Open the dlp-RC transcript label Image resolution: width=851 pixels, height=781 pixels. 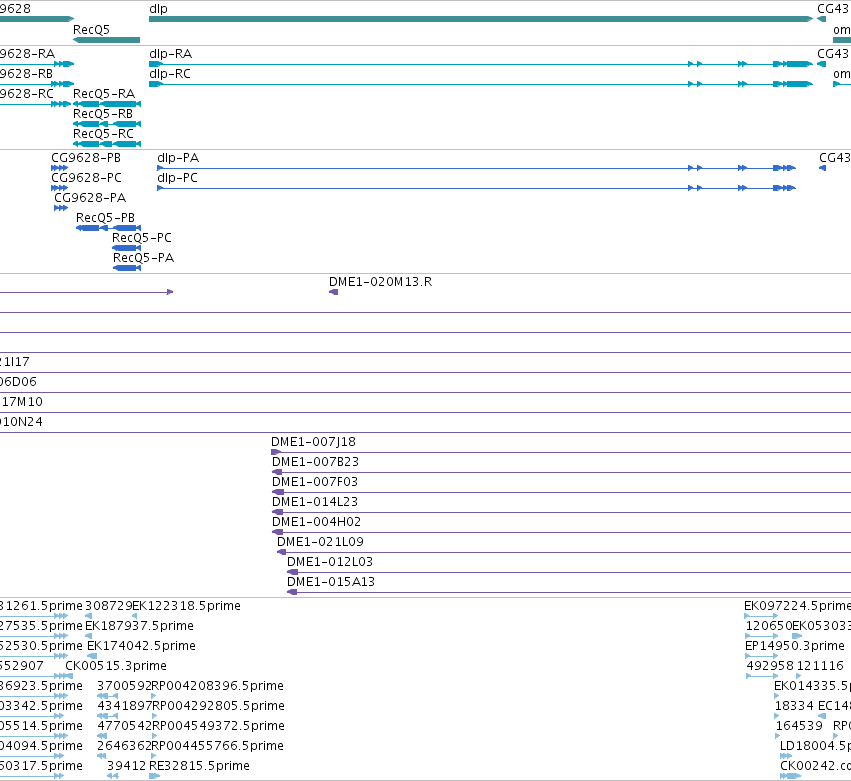pos(170,74)
